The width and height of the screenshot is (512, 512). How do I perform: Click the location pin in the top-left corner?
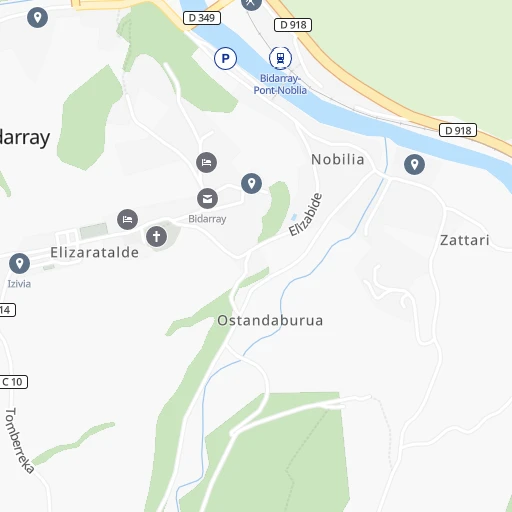click(x=37, y=17)
